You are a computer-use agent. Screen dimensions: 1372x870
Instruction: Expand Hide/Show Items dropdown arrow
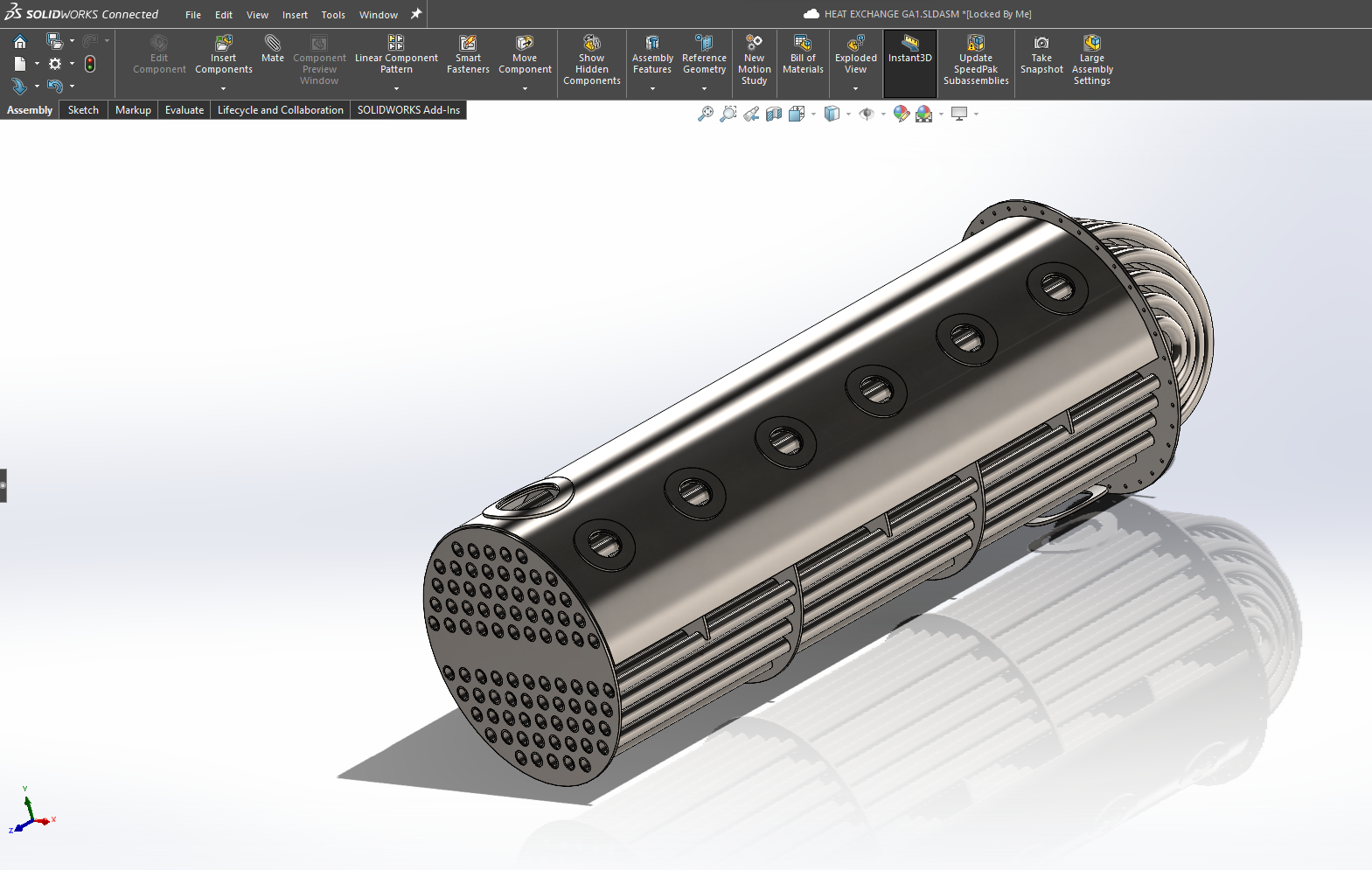(883, 114)
